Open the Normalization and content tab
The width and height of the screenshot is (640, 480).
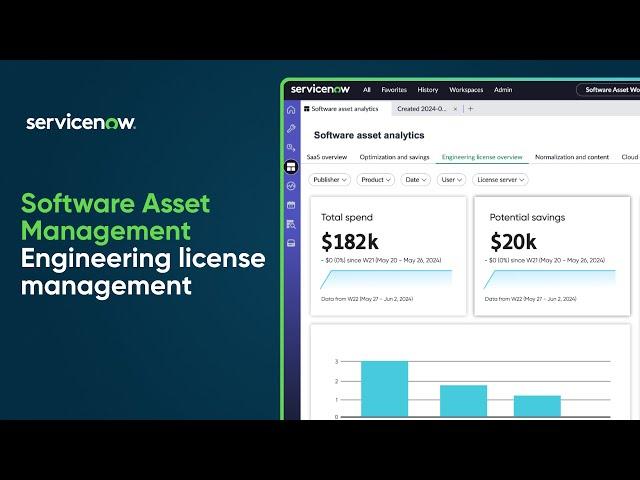tap(572, 157)
